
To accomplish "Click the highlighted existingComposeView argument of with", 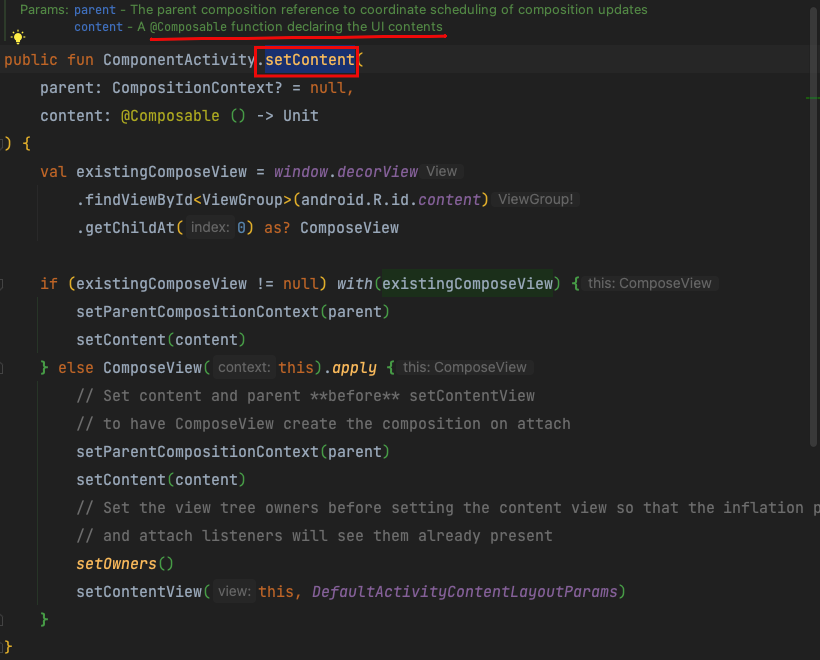I will [467, 283].
